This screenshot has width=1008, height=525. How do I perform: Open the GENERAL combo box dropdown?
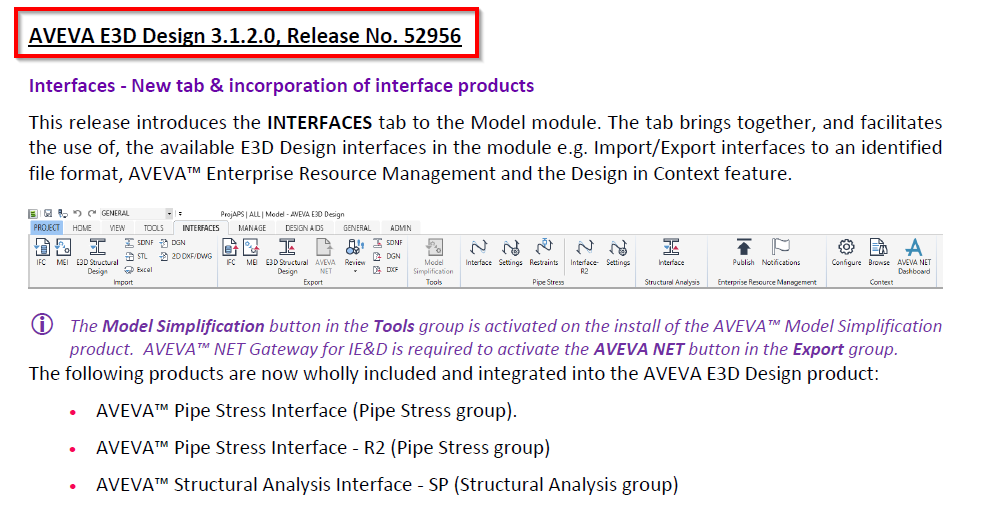coord(169,213)
